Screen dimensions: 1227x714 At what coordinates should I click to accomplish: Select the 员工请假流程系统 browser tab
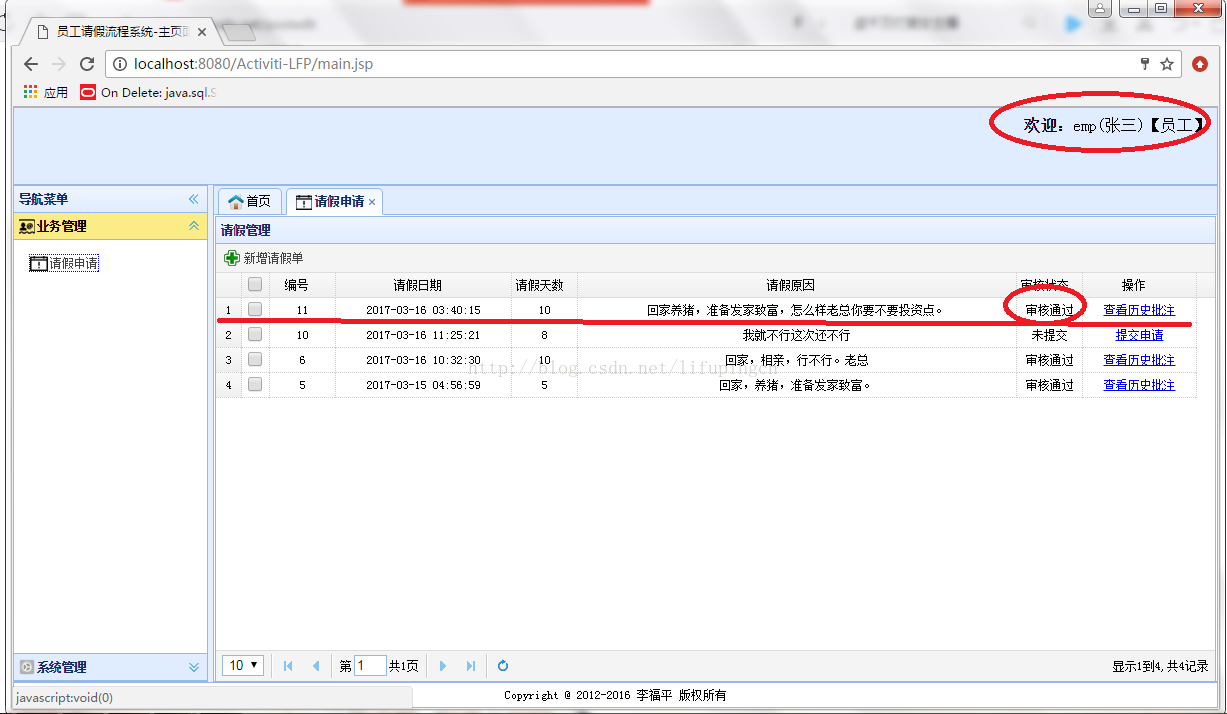click(x=120, y=32)
